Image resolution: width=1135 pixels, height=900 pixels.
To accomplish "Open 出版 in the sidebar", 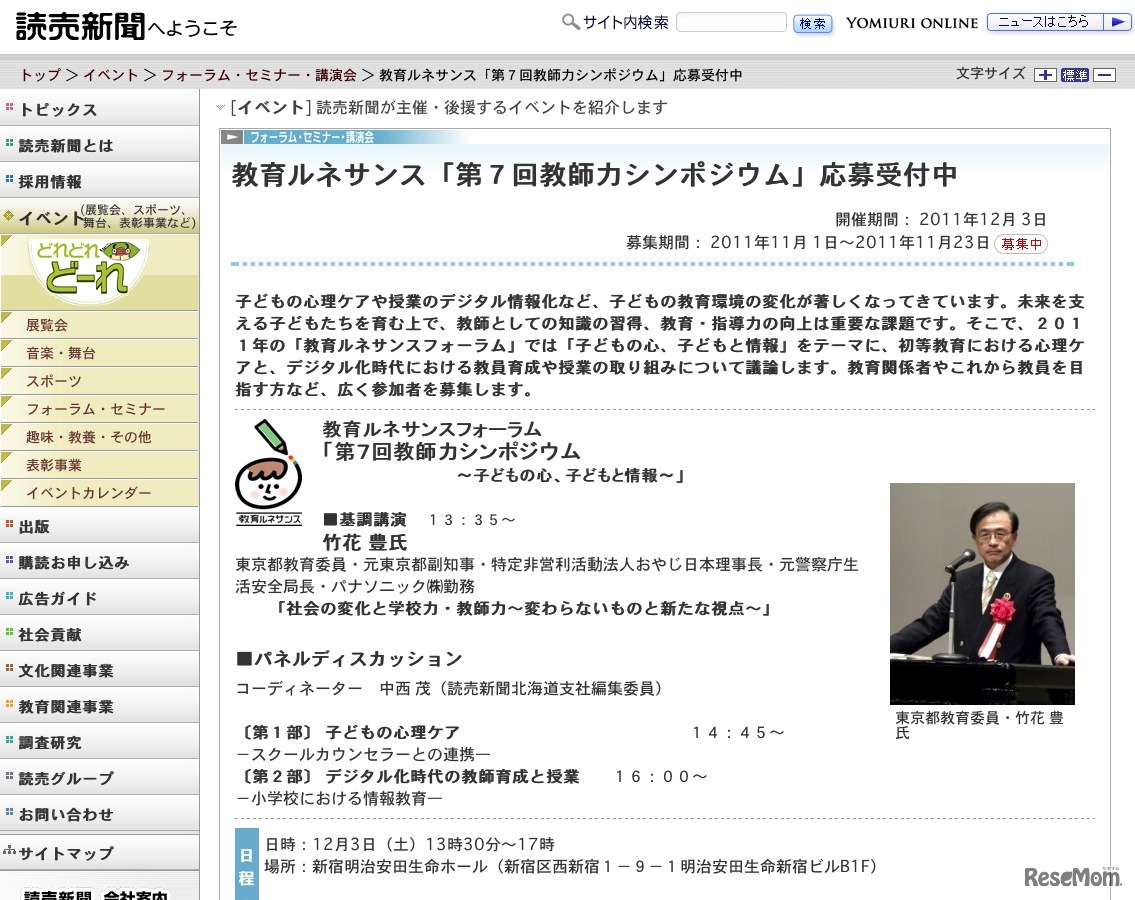I will pos(99,526).
